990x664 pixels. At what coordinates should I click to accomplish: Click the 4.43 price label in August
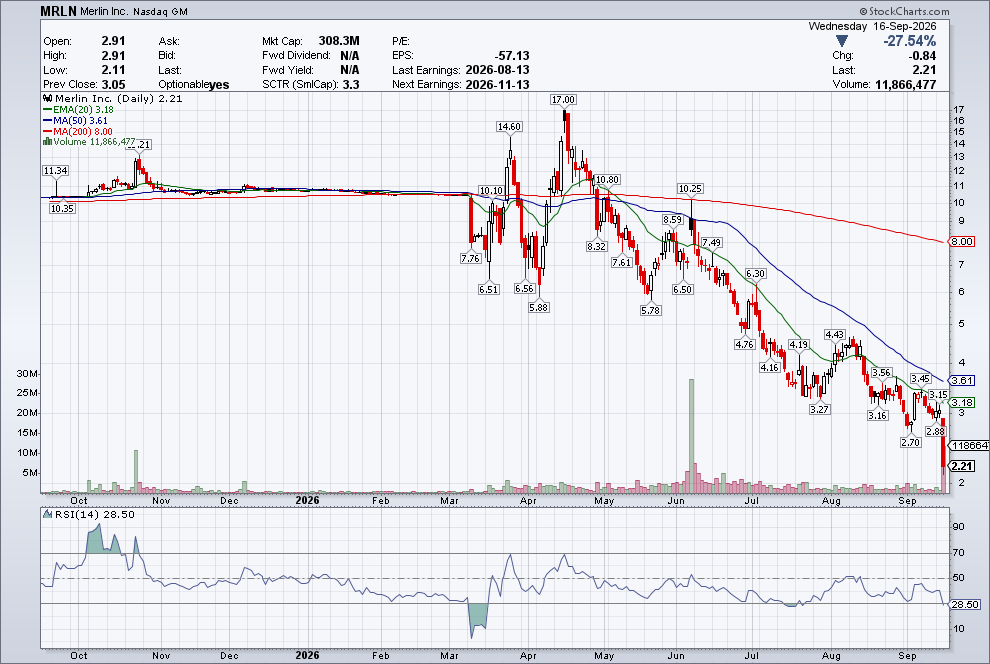pyautogui.click(x=834, y=335)
